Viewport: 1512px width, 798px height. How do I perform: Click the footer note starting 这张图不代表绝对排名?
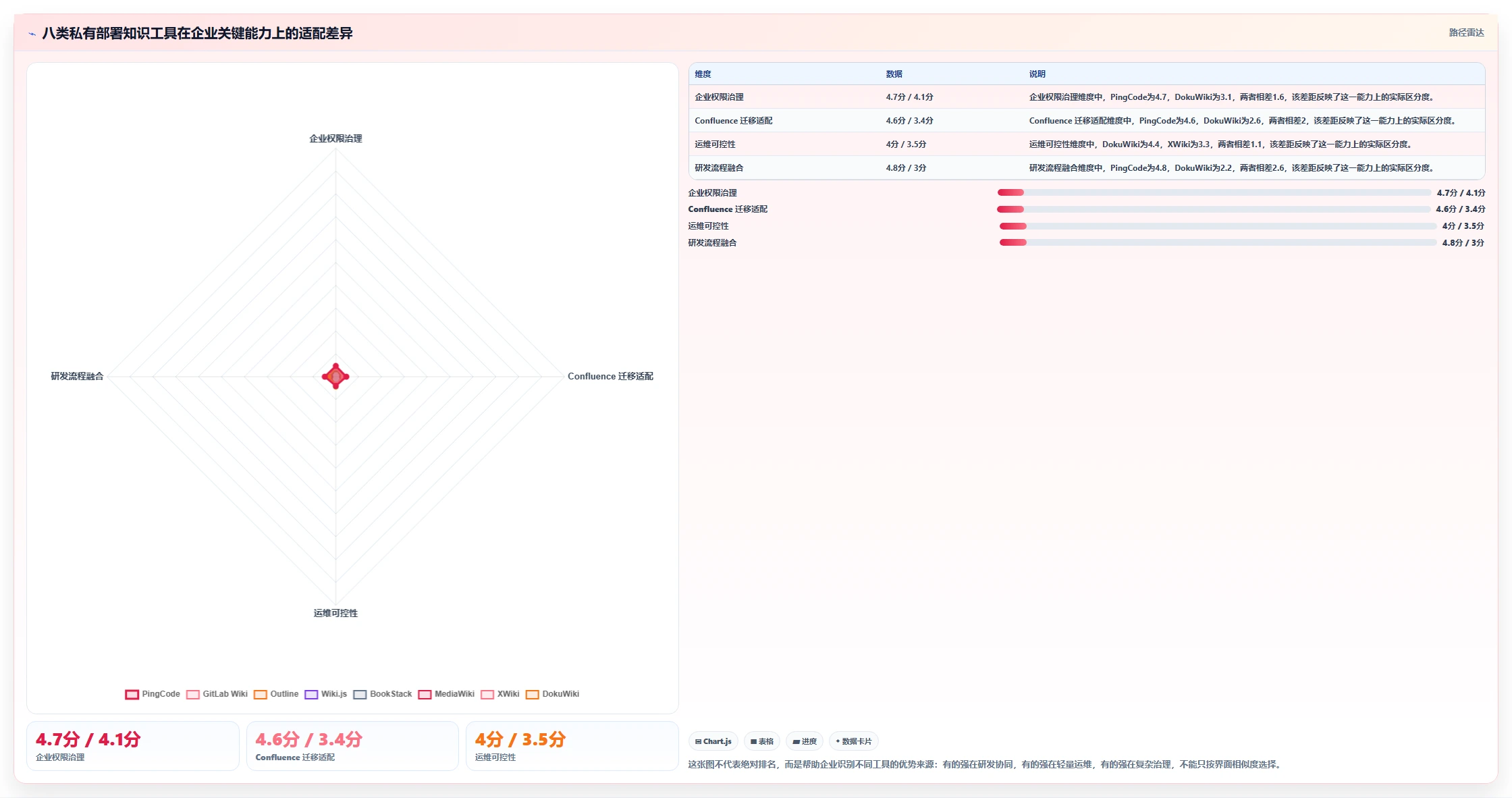coord(986,764)
